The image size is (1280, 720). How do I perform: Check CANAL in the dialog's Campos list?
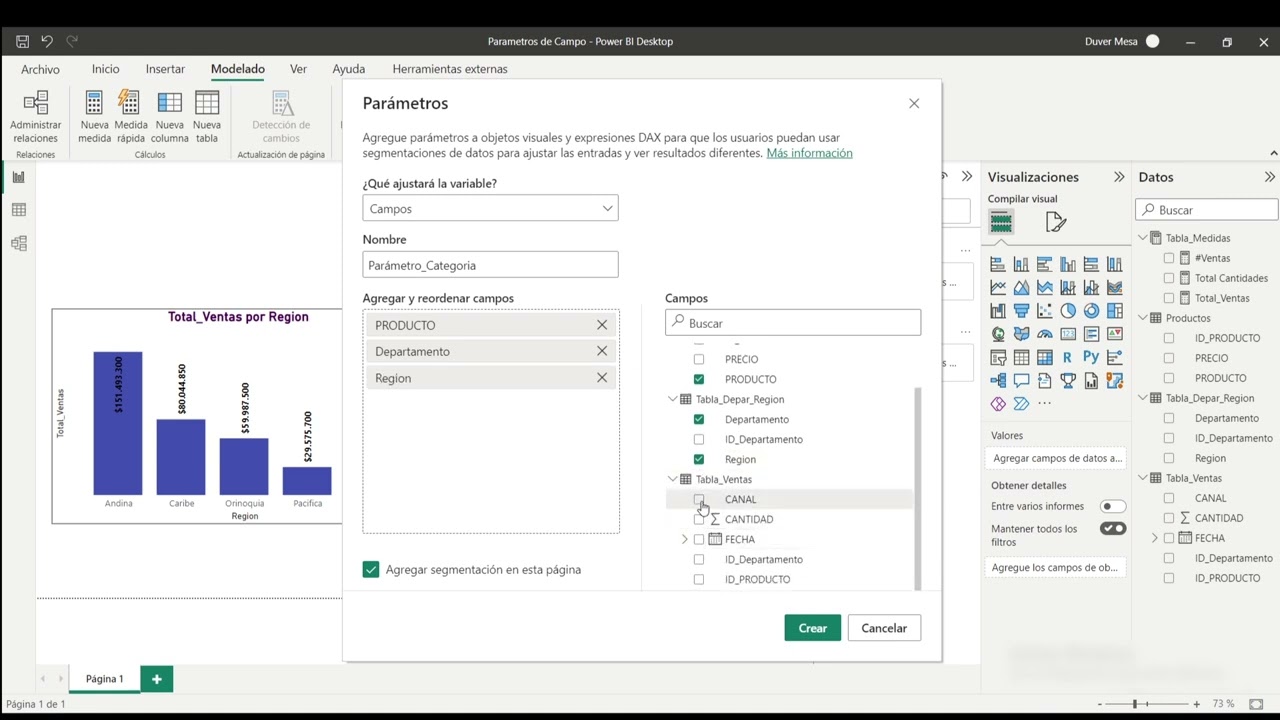699,499
